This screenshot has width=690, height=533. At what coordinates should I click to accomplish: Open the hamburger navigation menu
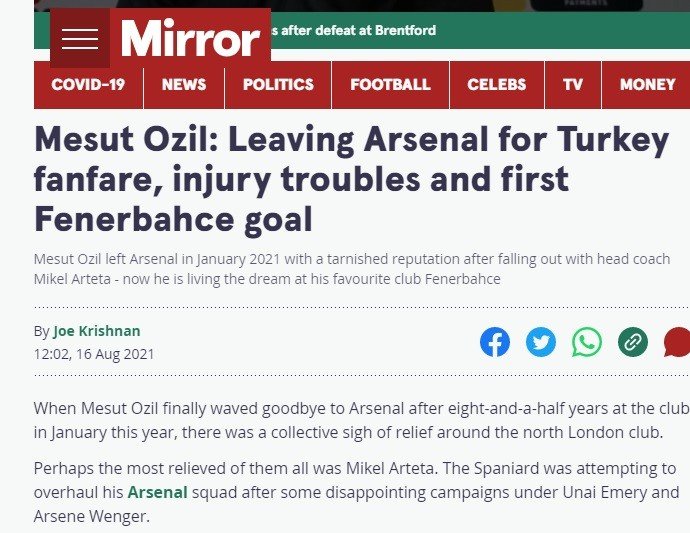pyautogui.click(x=80, y=39)
